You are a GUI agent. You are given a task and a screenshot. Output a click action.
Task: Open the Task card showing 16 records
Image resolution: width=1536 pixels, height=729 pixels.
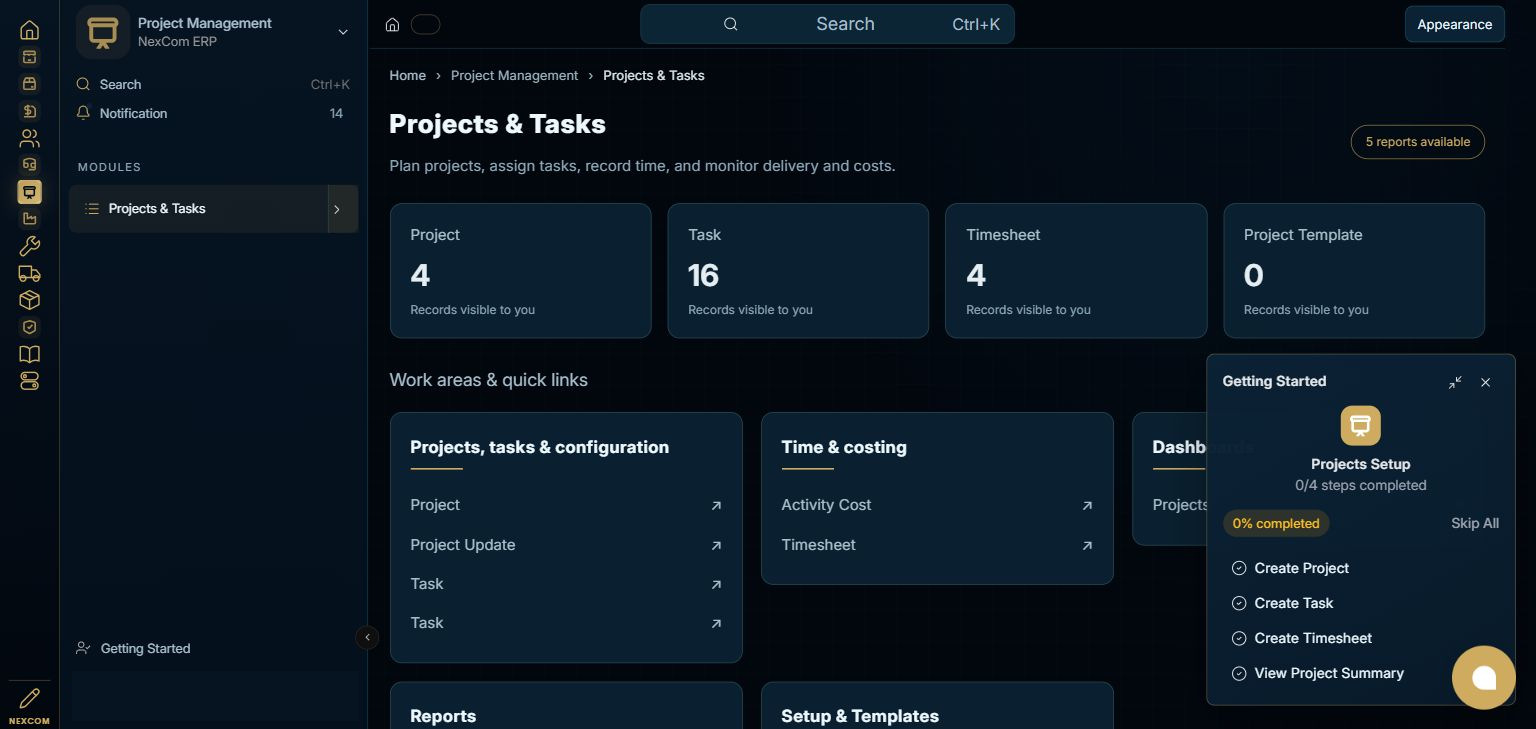798,271
